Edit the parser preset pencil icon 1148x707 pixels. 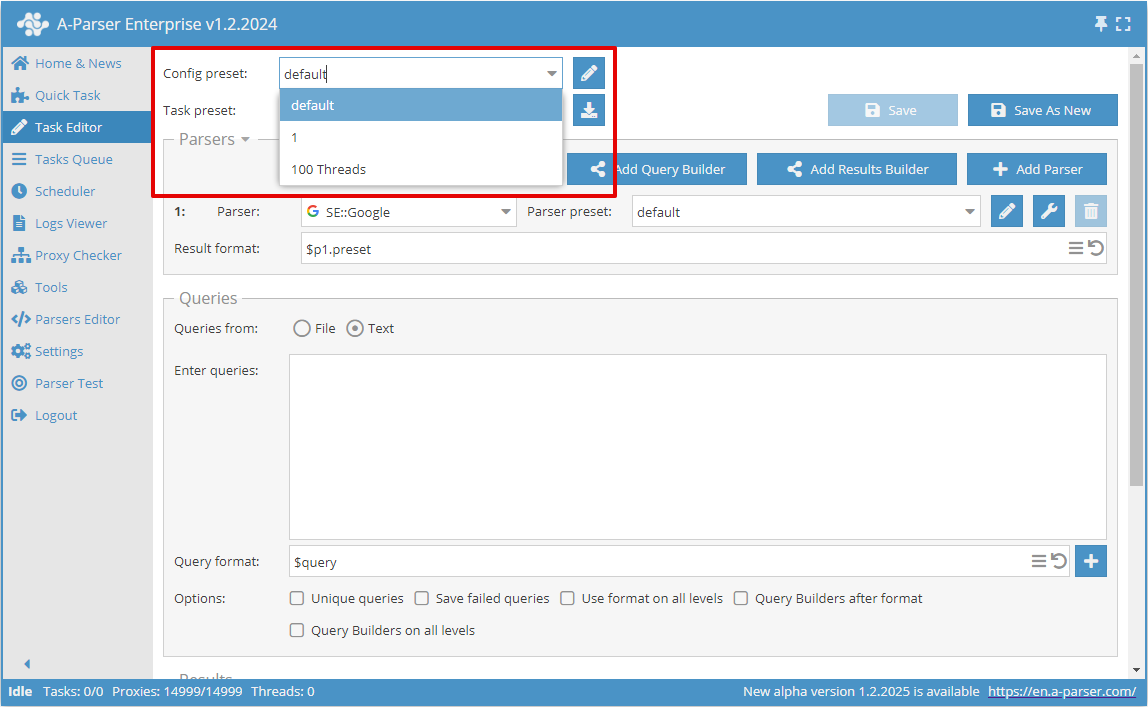coord(1007,211)
